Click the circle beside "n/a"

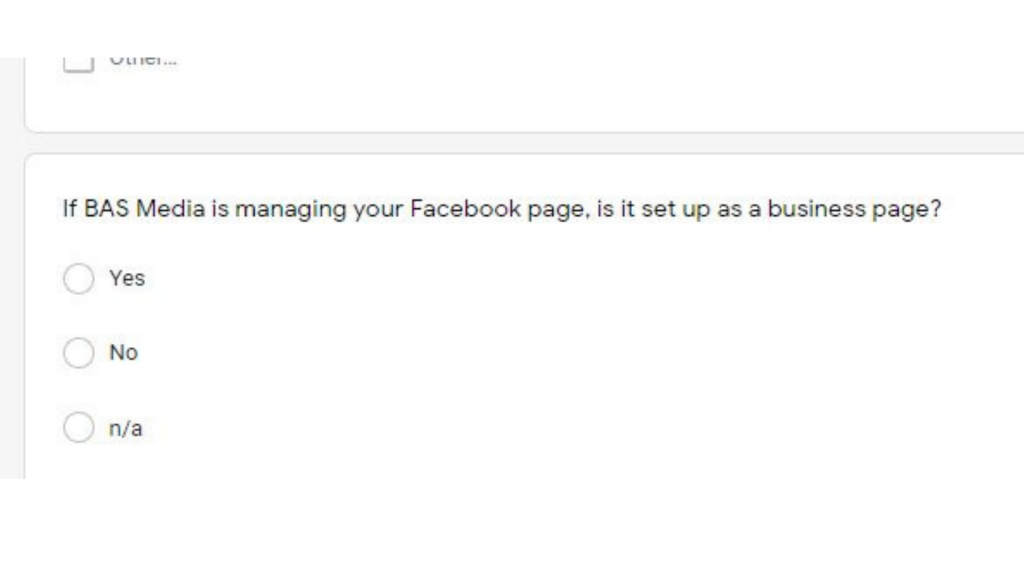(79, 428)
